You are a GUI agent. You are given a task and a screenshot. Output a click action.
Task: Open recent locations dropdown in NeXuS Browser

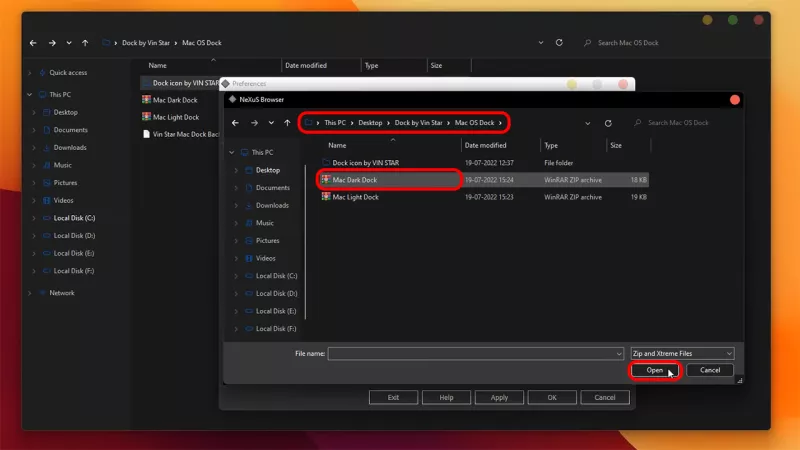coord(271,123)
